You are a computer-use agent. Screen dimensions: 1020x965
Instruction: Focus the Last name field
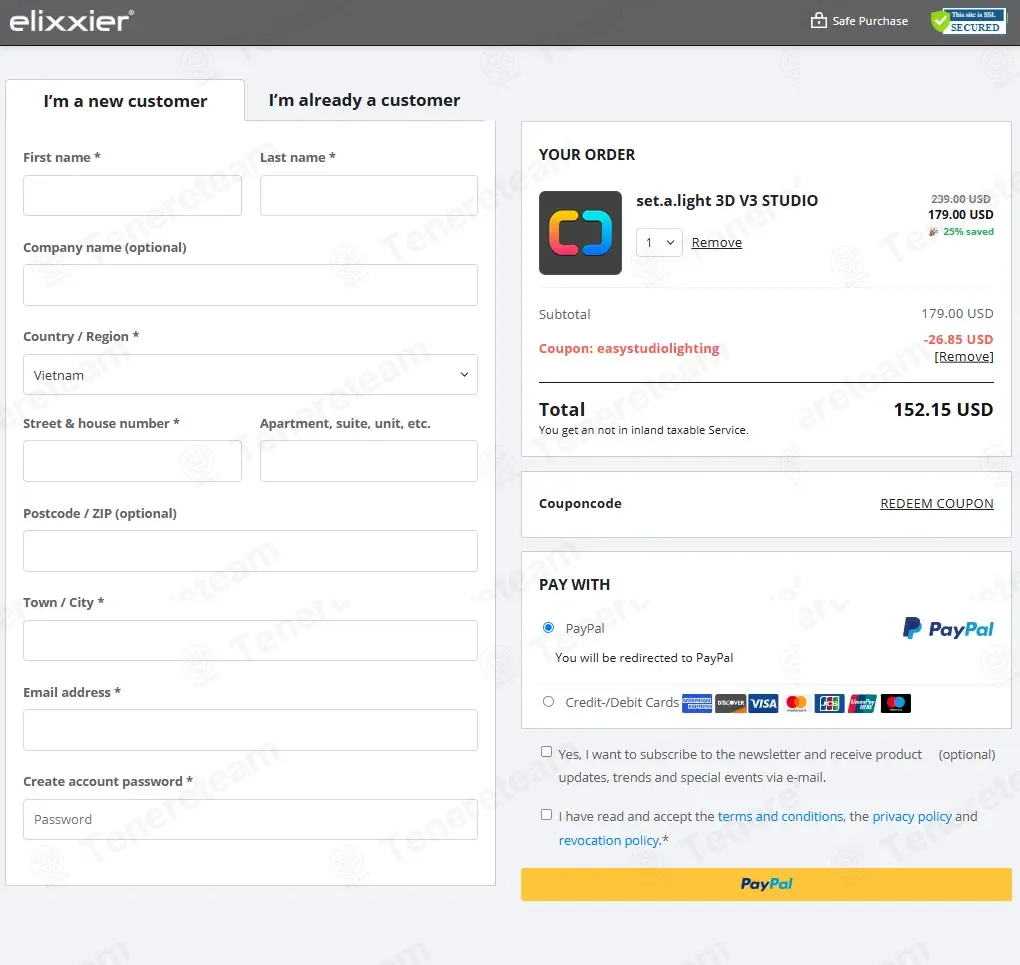pos(369,195)
